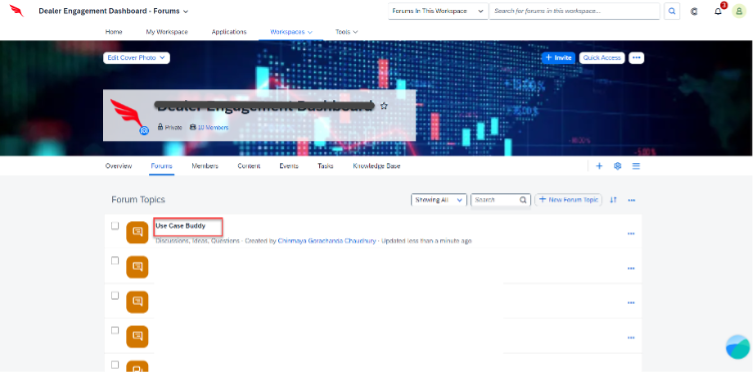Open the Knowledge Base tab
The height and width of the screenshot is (373, 755).
pos(377,166)
